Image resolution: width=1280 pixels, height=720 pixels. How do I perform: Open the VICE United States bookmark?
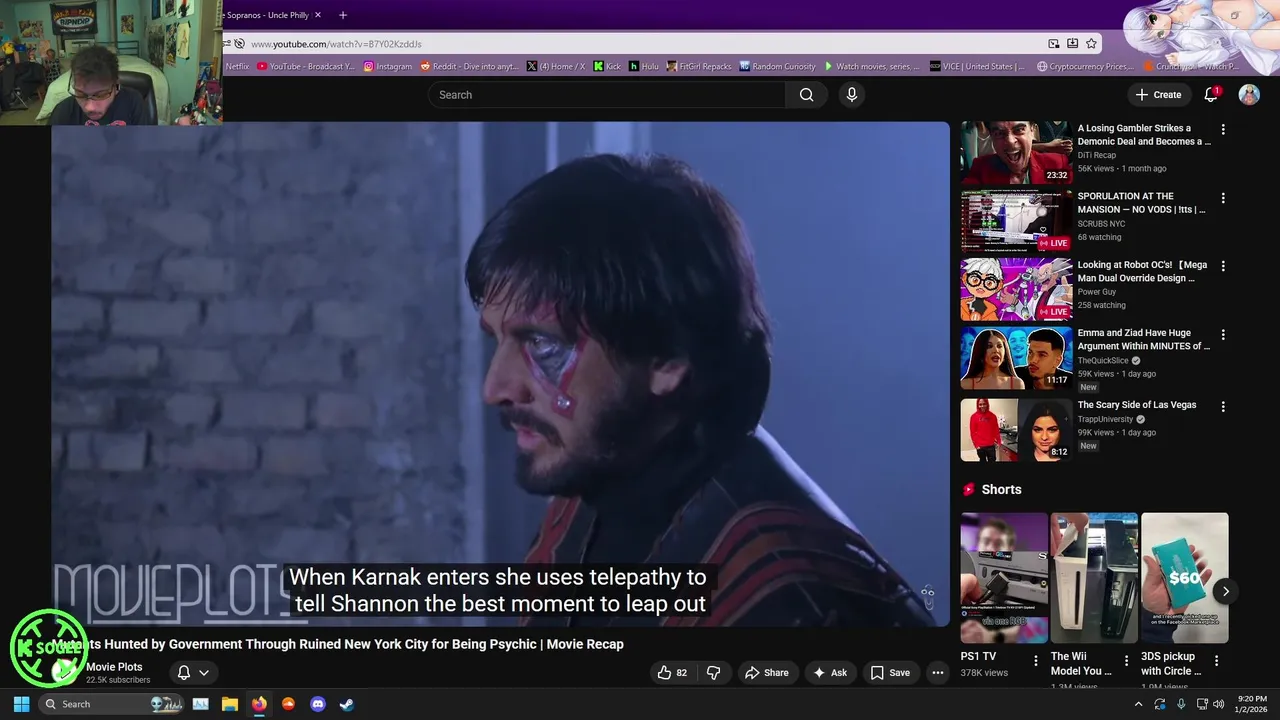(977, 67)
